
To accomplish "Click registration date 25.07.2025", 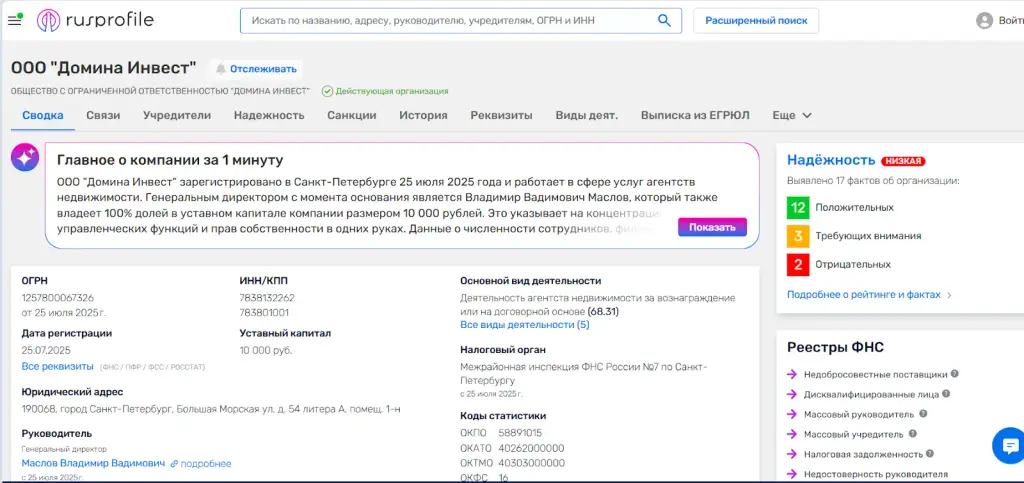I will (x=46, y=350).
